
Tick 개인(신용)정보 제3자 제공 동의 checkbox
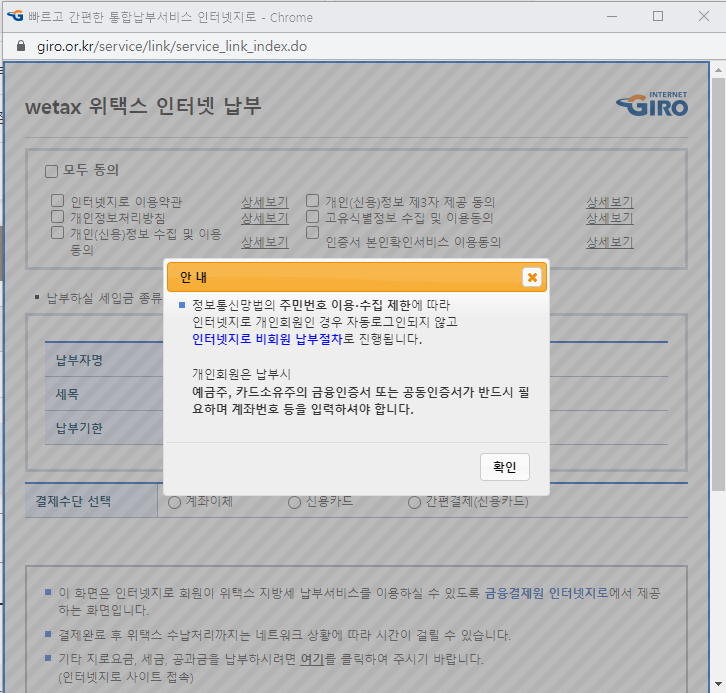313,200
